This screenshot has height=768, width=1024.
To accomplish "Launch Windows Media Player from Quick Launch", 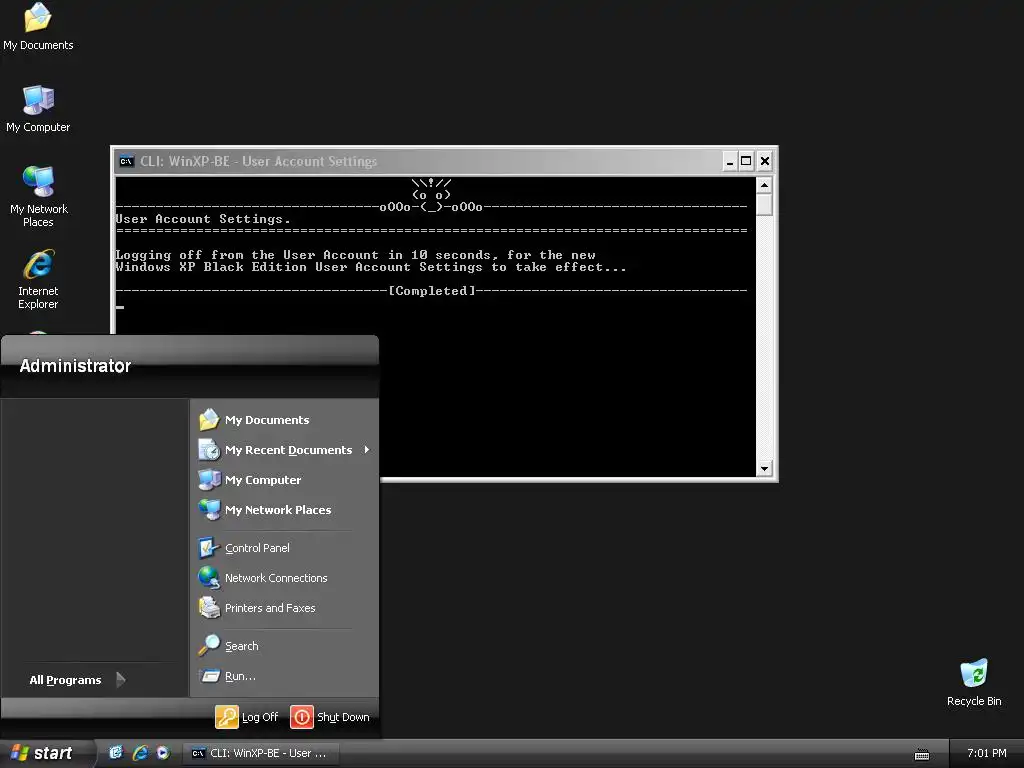I will [163, 752].
